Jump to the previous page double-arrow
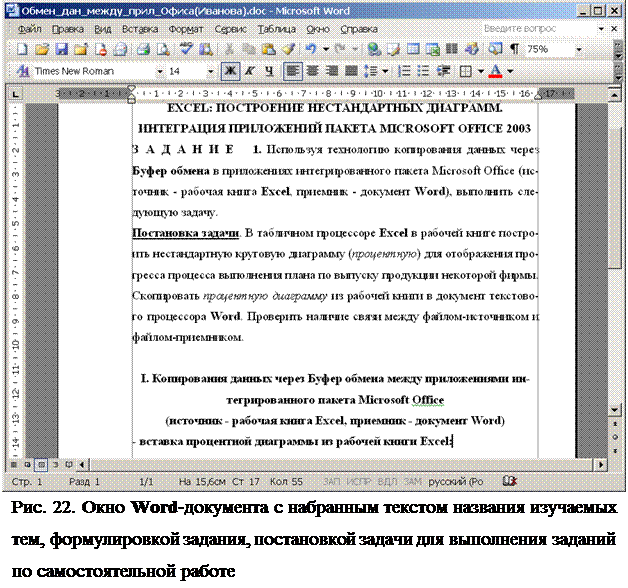The height and width of the screenshot is (588, 628). tap(615, 424)
